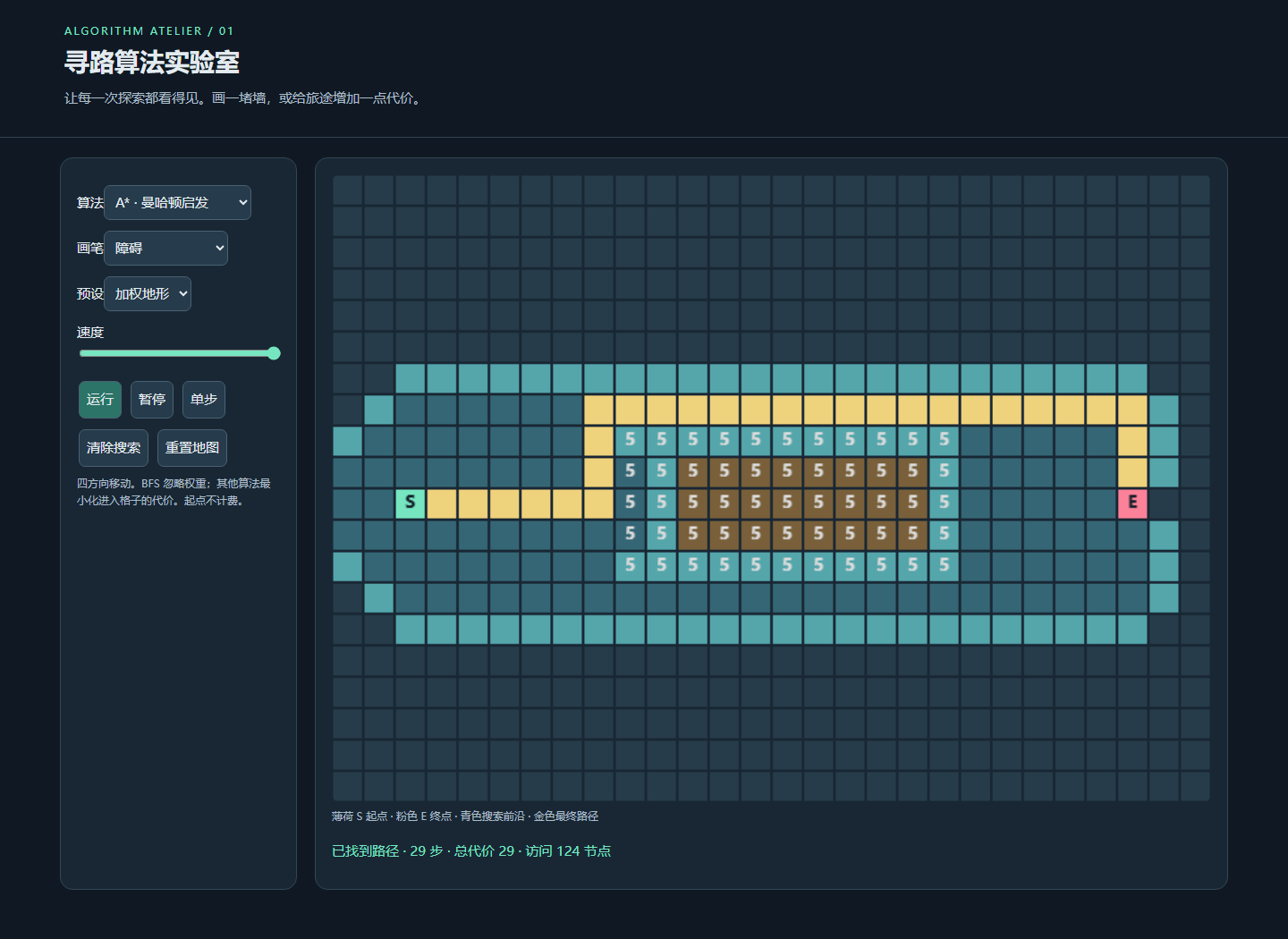The width and height of the screenshot is (1288, 939).
Task: Click the legend text below the grid
Action: tap(465, 816)
